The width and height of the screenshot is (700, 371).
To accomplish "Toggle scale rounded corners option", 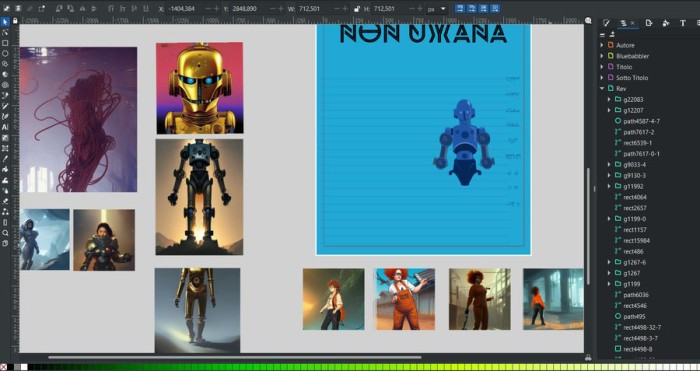I will click(x=471, y=8).
